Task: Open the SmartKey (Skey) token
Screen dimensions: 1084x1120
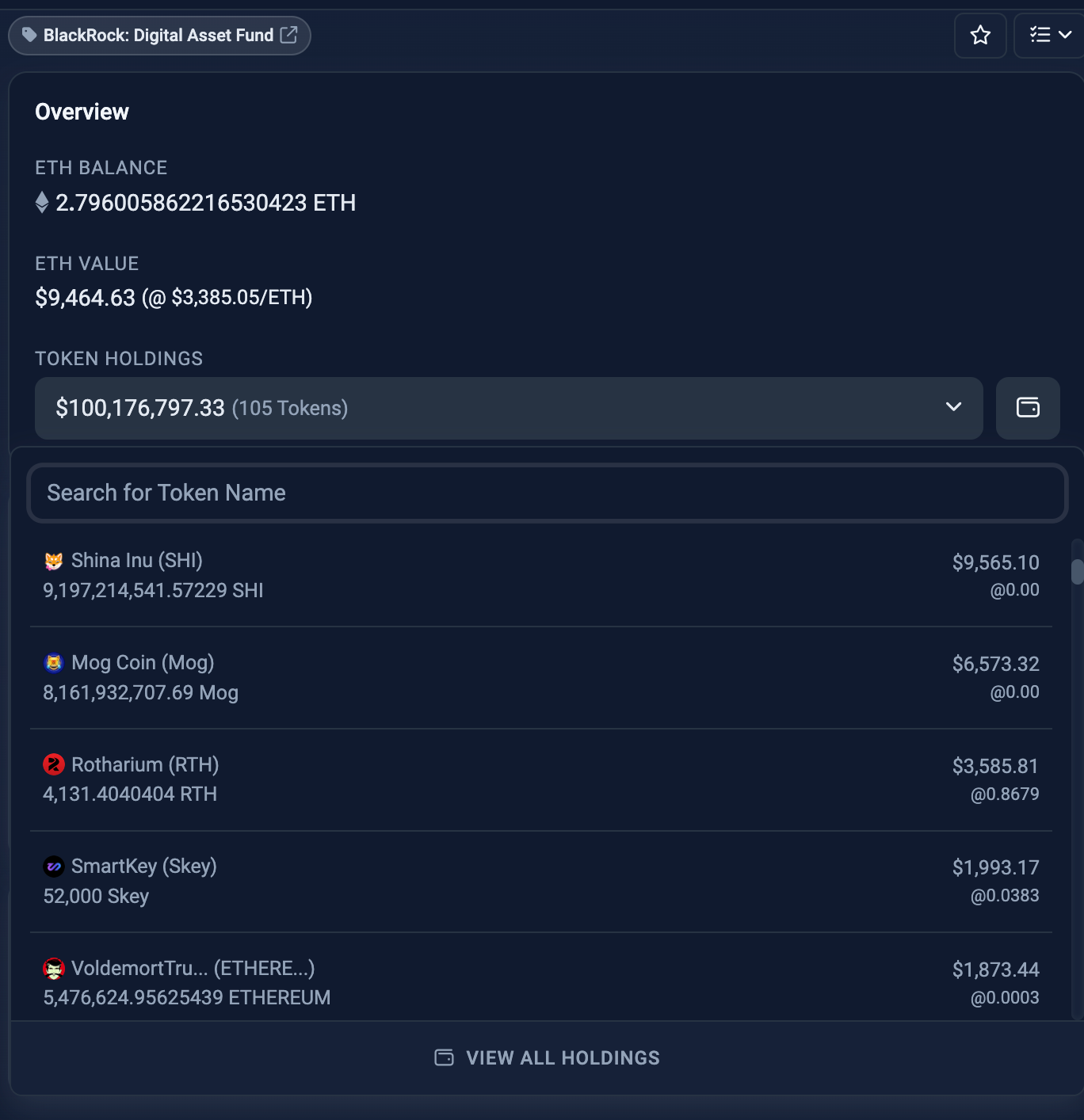Action: click(x=144, y=867)
